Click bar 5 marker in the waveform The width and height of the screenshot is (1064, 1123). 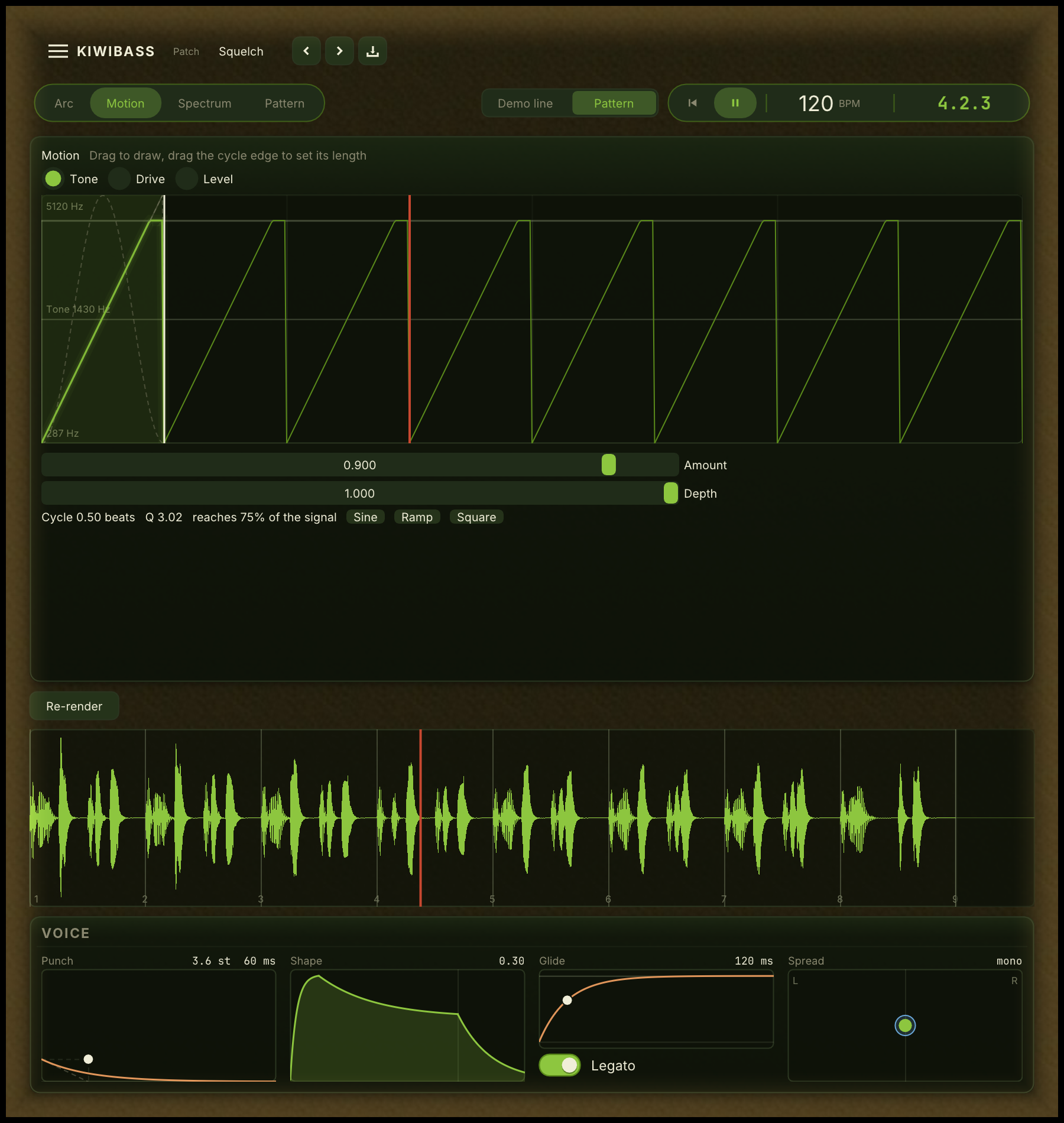tap(492, 899)
